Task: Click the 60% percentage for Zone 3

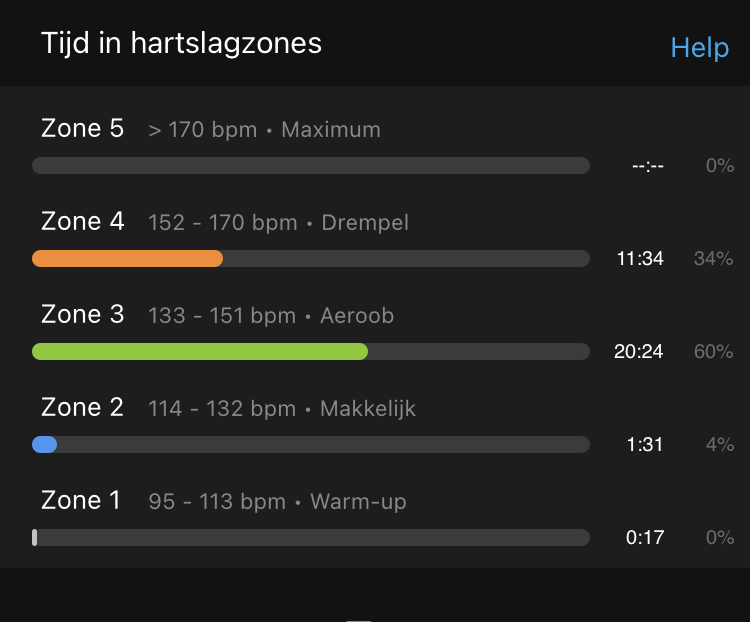Action: pos(713,352)
